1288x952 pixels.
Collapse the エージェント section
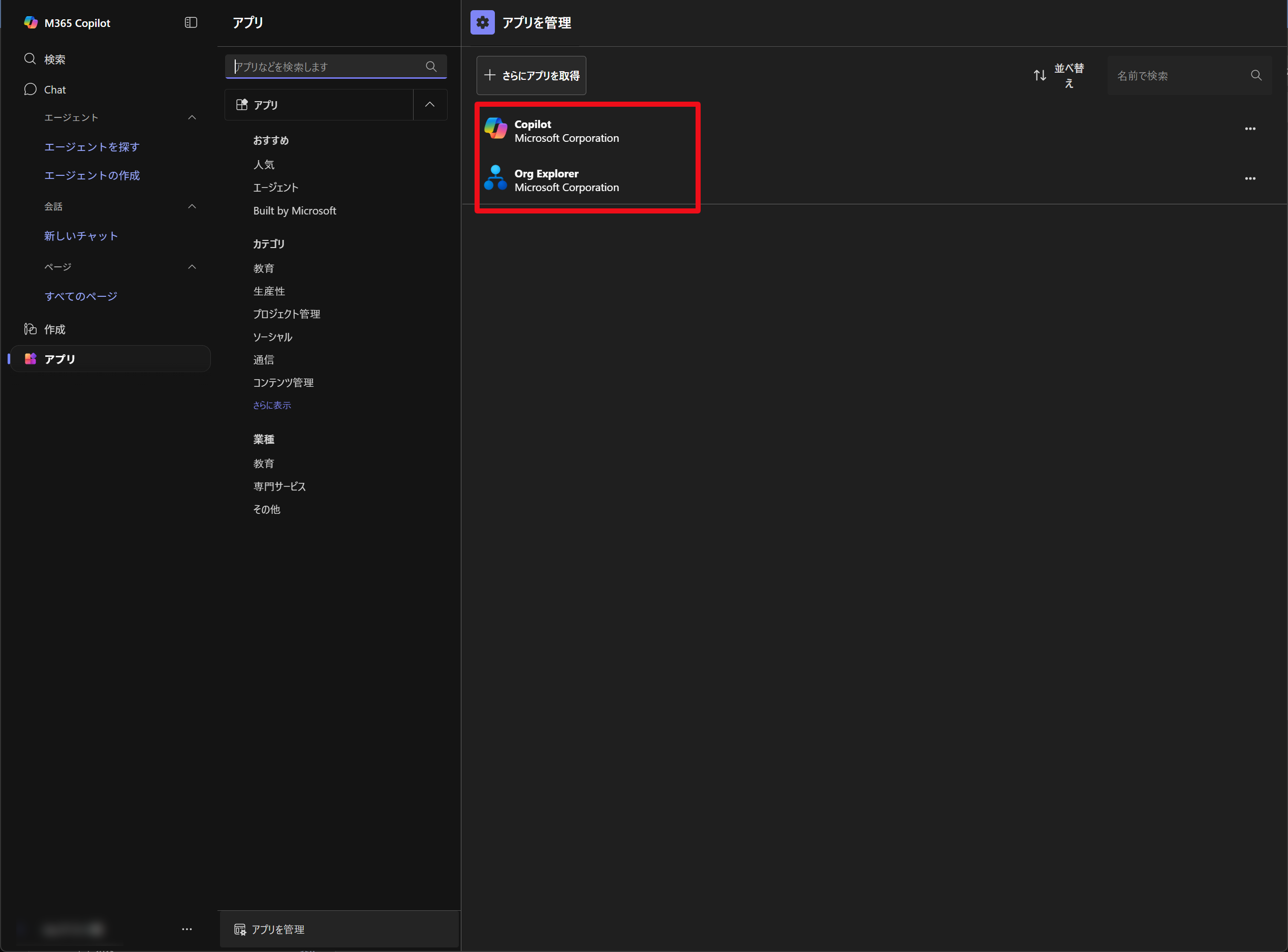[192, 117]
